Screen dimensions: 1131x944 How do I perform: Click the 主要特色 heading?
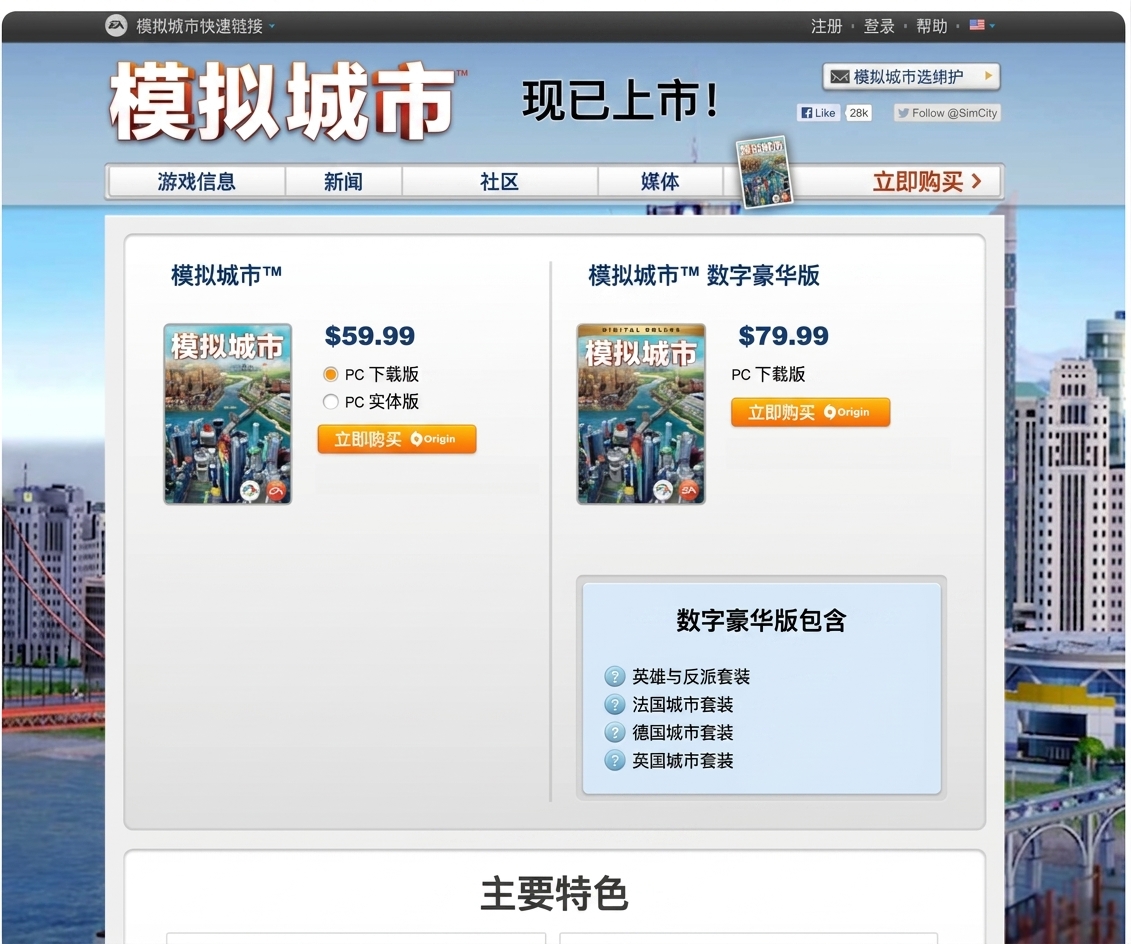(x=554, y=894)
